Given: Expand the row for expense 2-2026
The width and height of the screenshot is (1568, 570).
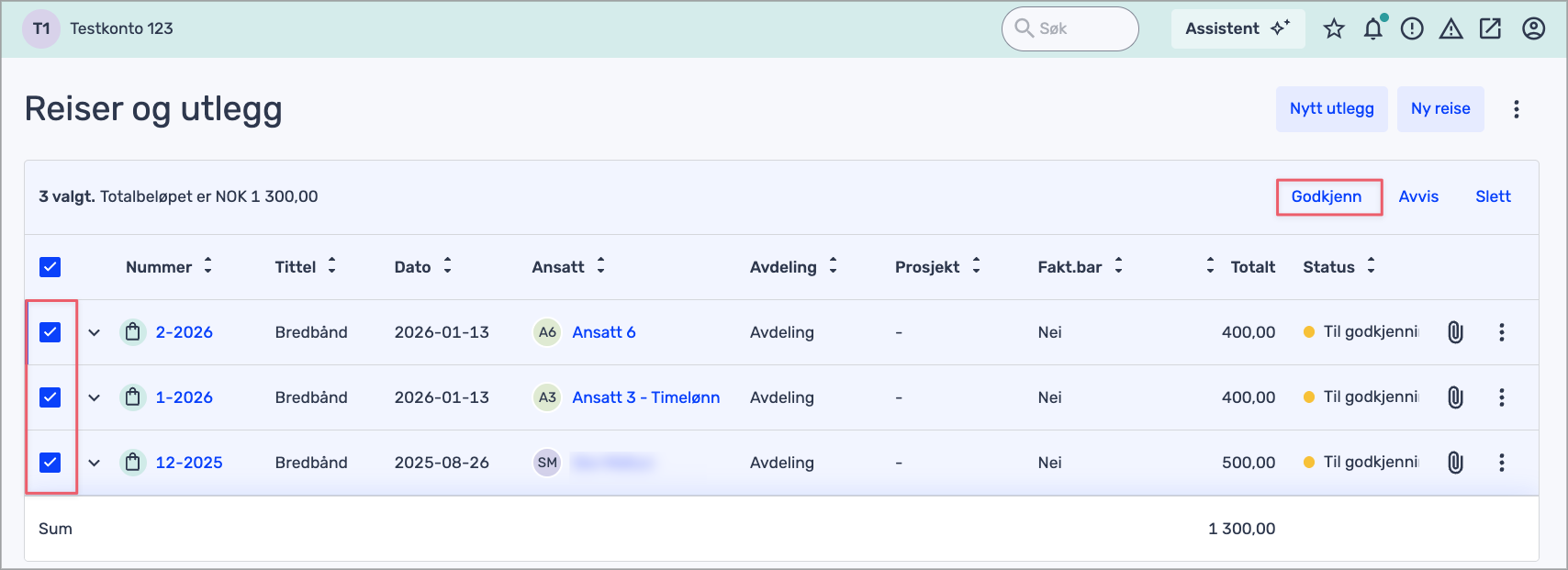Looking at the screenshot, I should pos(94,332).
